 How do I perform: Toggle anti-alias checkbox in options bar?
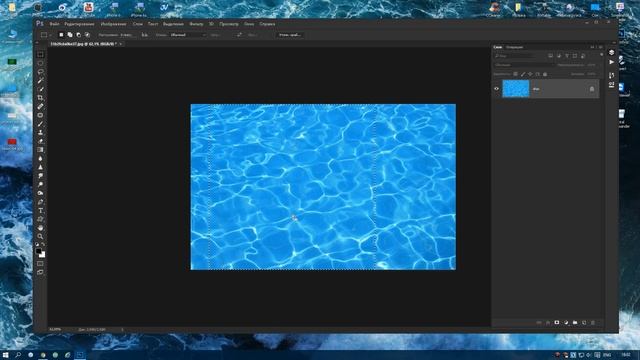pos(145,35)
